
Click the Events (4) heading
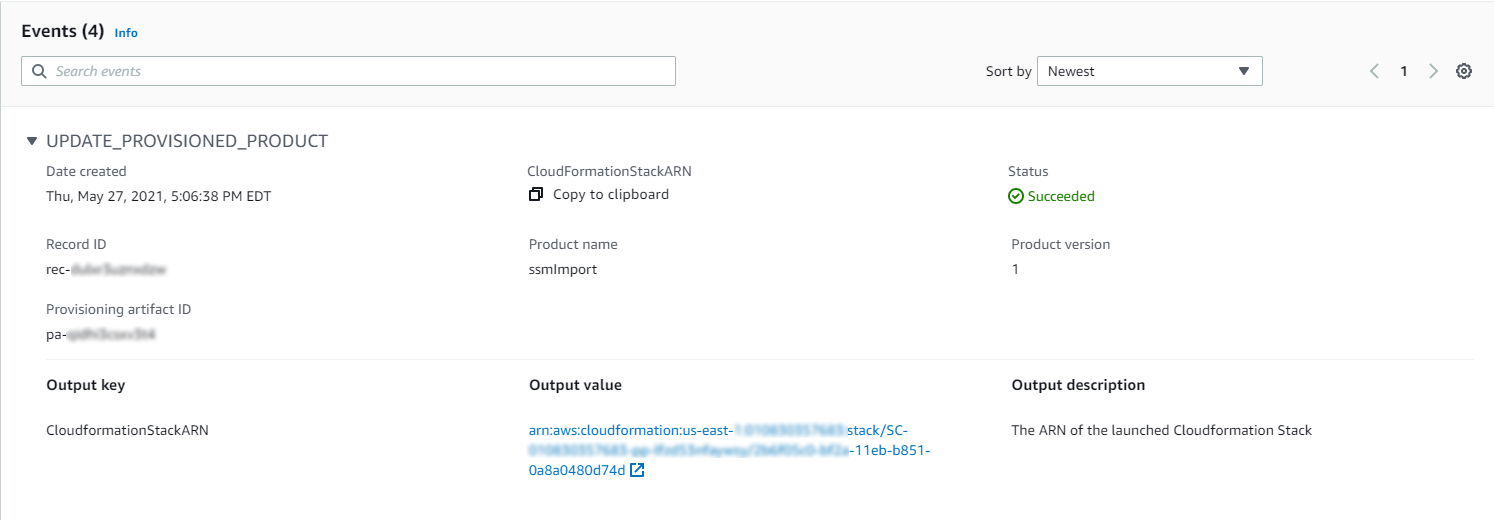coord(62,31)
